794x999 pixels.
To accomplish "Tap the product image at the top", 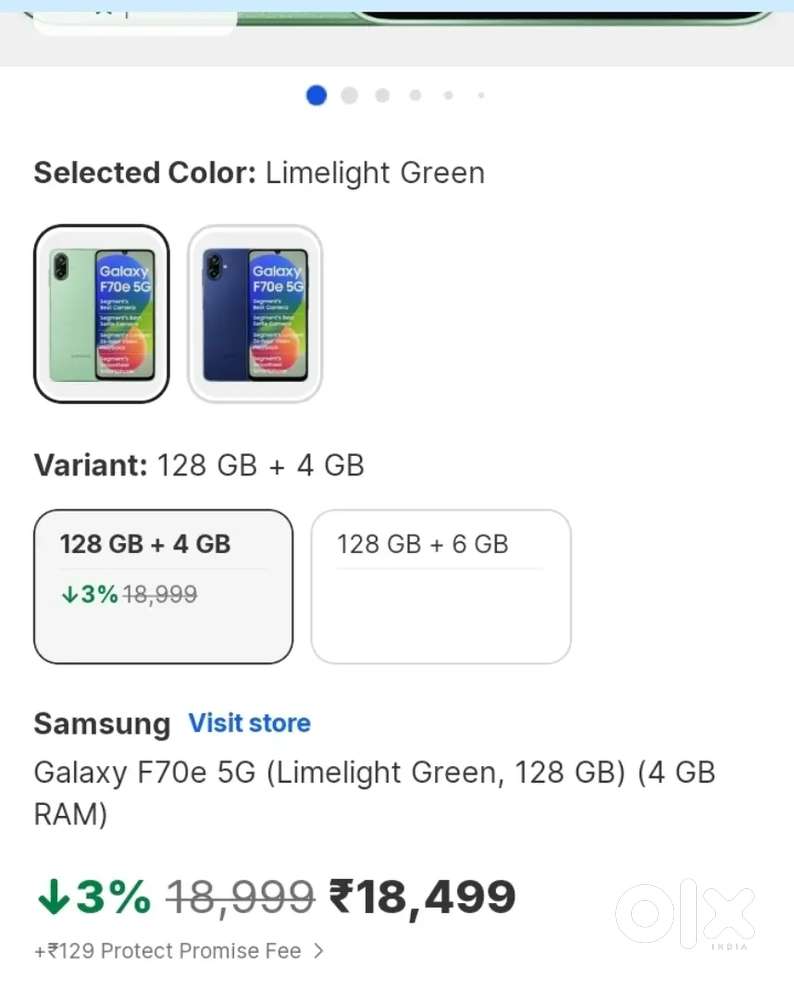I will tap(397, 32).
